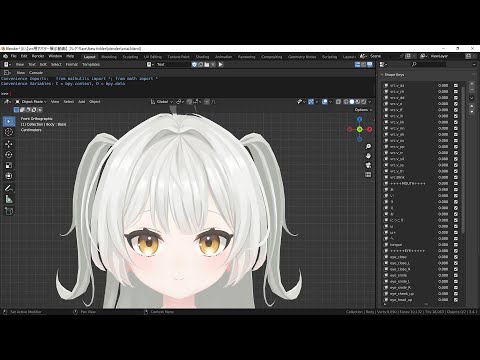Switch to solid viewport shading

pos(352,102)
